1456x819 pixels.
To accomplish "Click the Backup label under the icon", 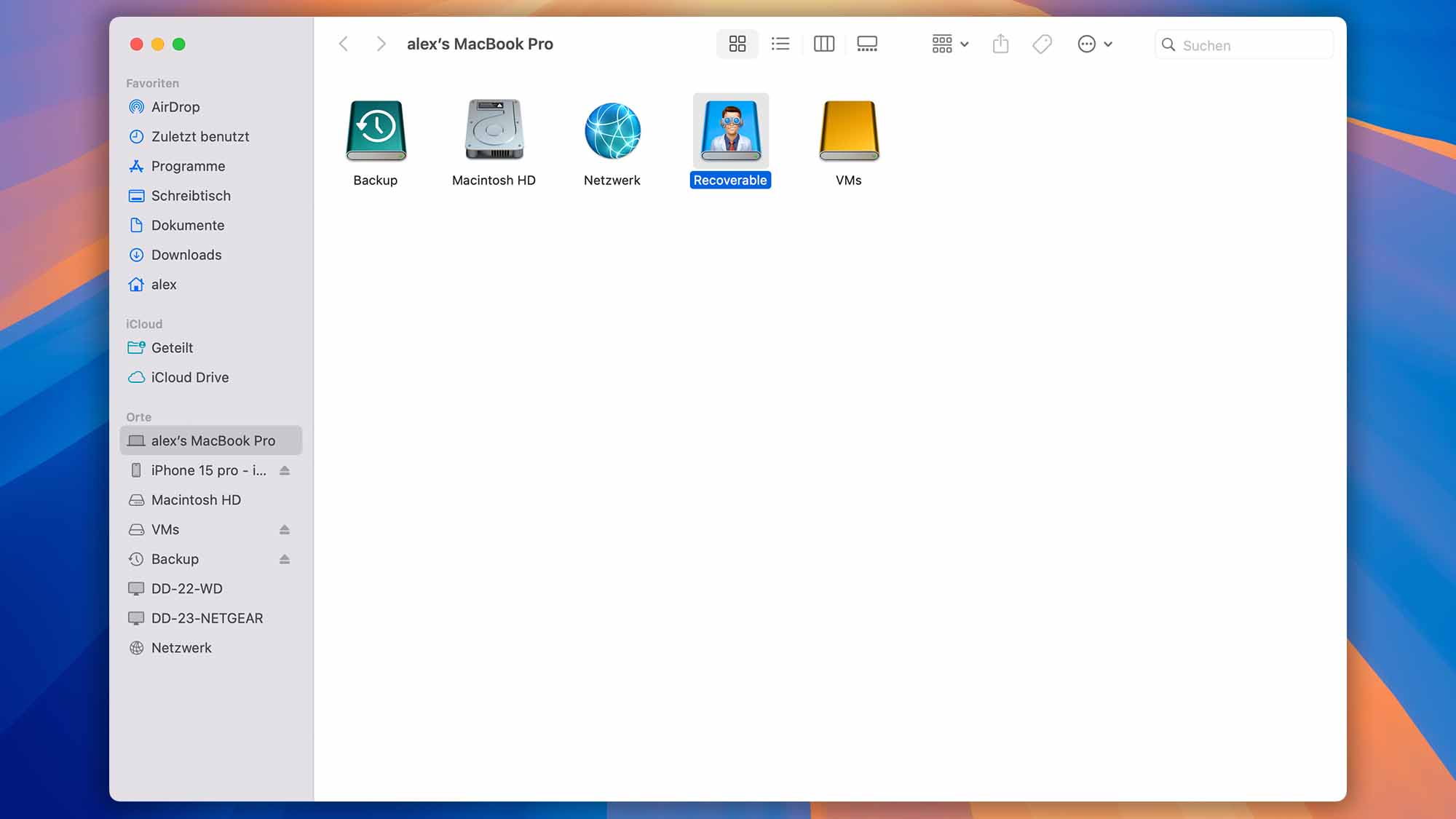I will [376, 180].
